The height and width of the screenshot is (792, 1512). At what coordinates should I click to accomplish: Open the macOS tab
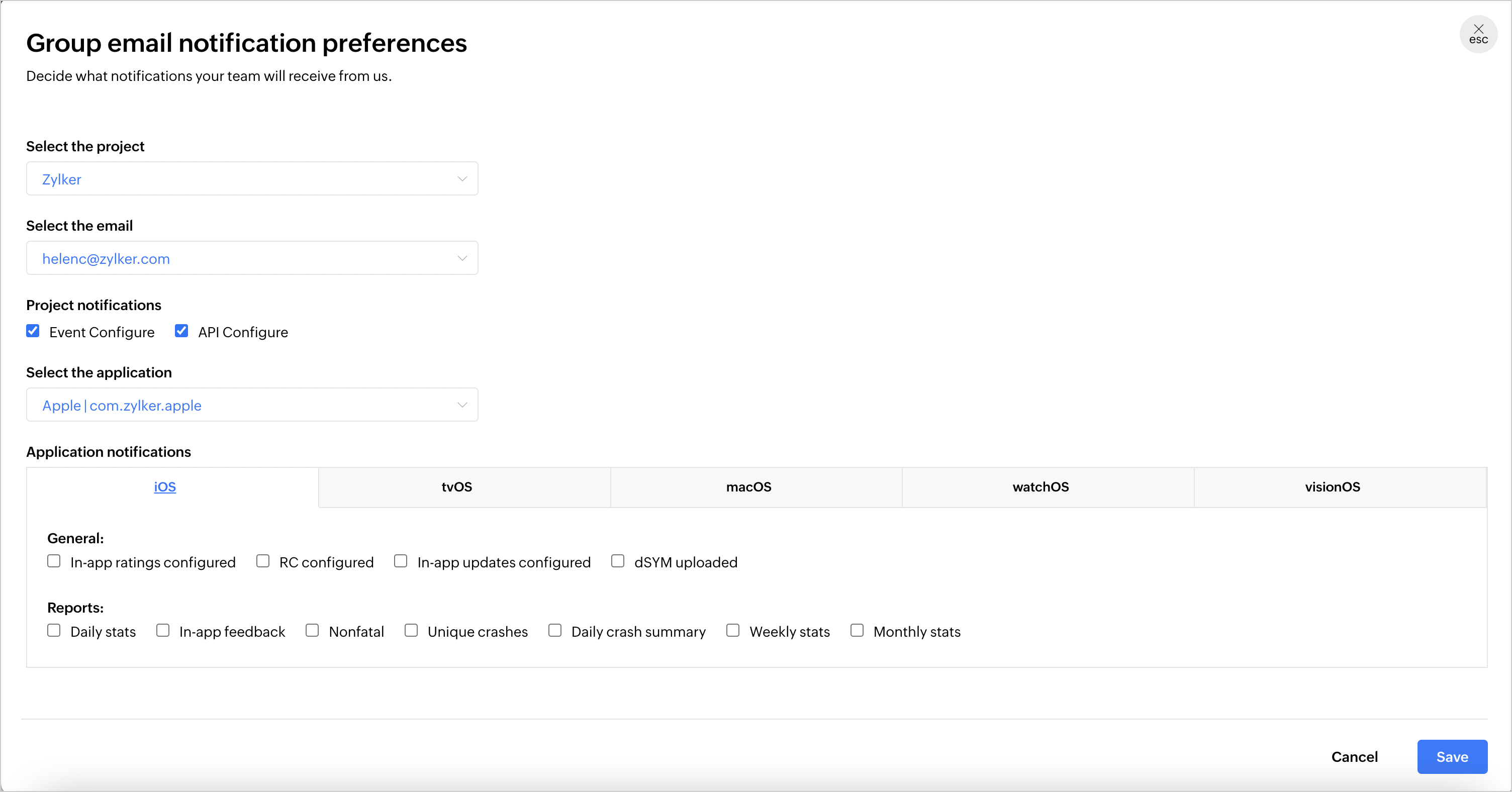point(748,487)
